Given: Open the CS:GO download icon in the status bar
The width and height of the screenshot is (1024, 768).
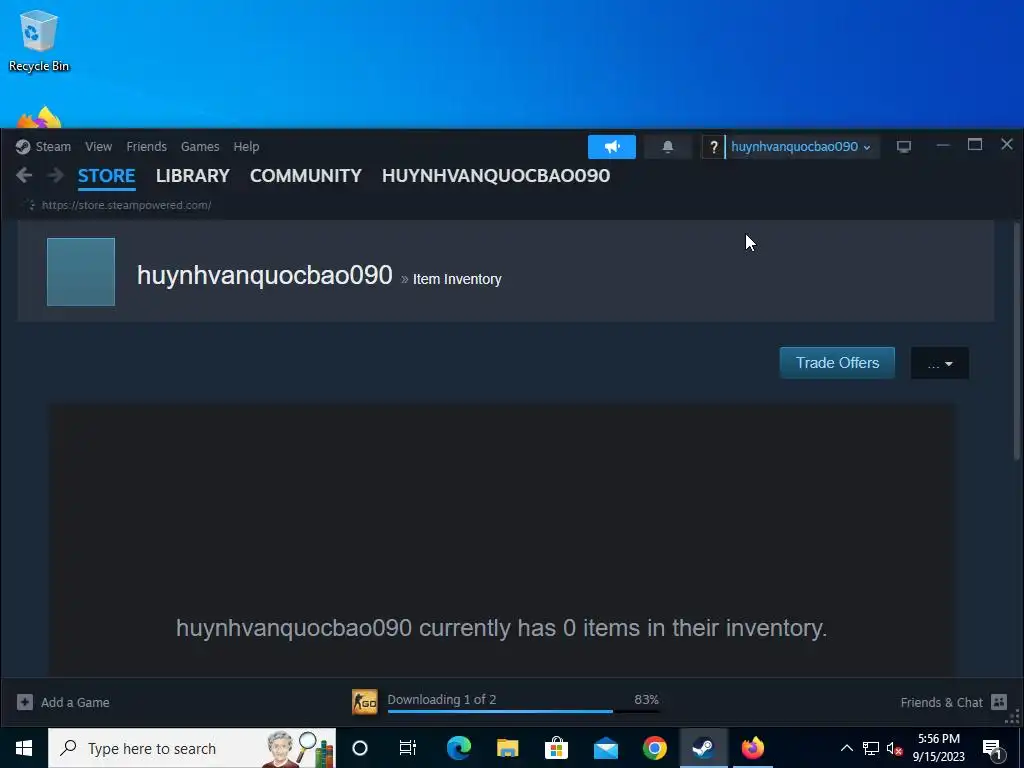Looking at the screenshot, I should (364, 702).
